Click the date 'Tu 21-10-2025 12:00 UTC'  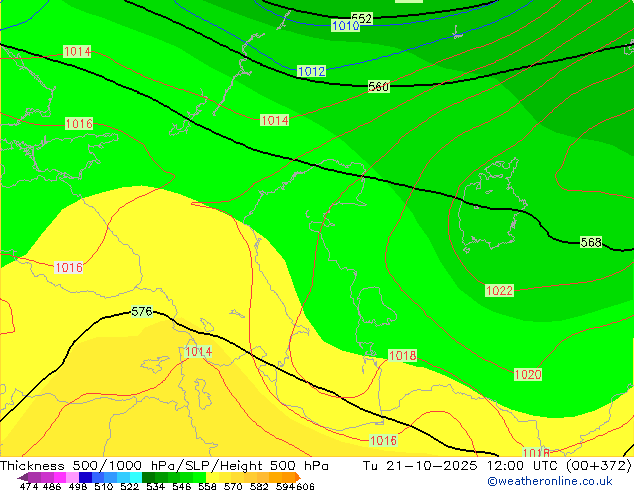pyautogui.click(x=460, y=466)
